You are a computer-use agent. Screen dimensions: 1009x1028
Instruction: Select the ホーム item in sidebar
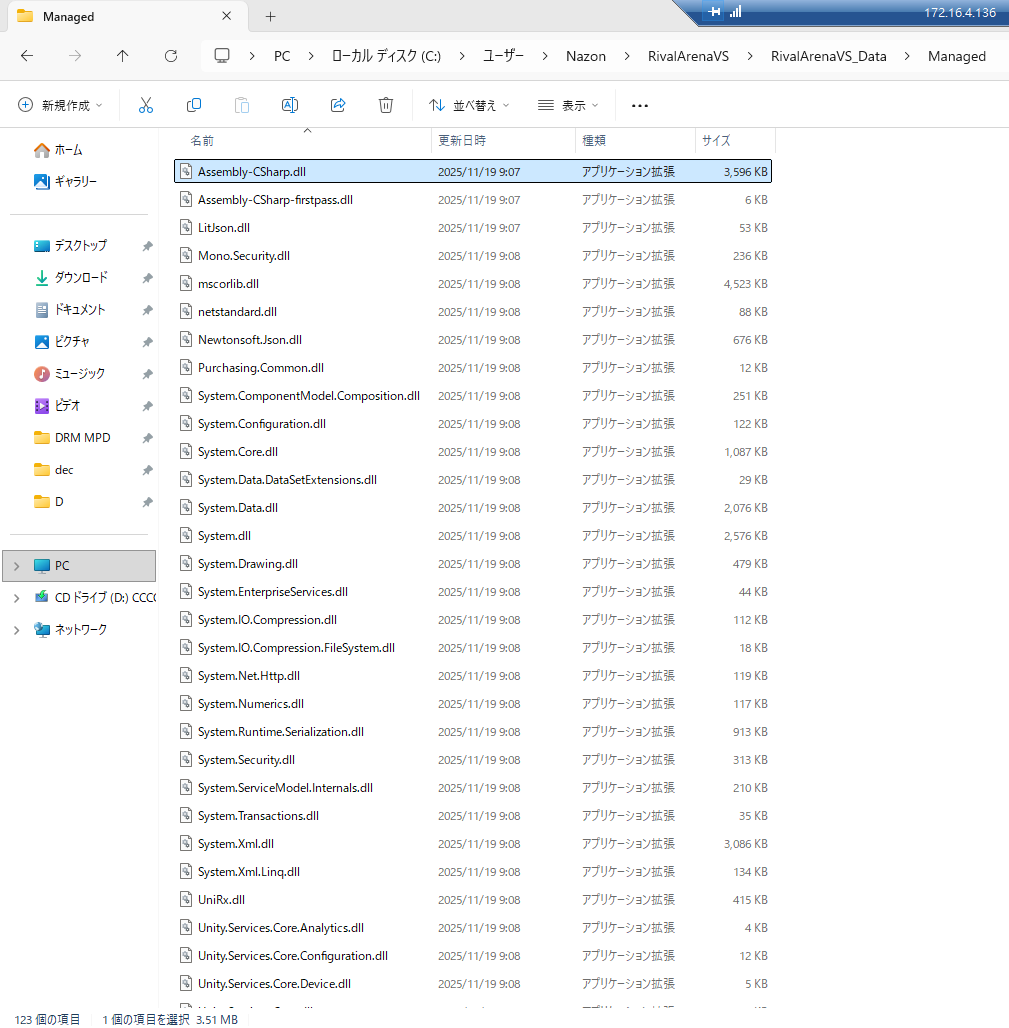pyautogui.click(x=68, y=150)
